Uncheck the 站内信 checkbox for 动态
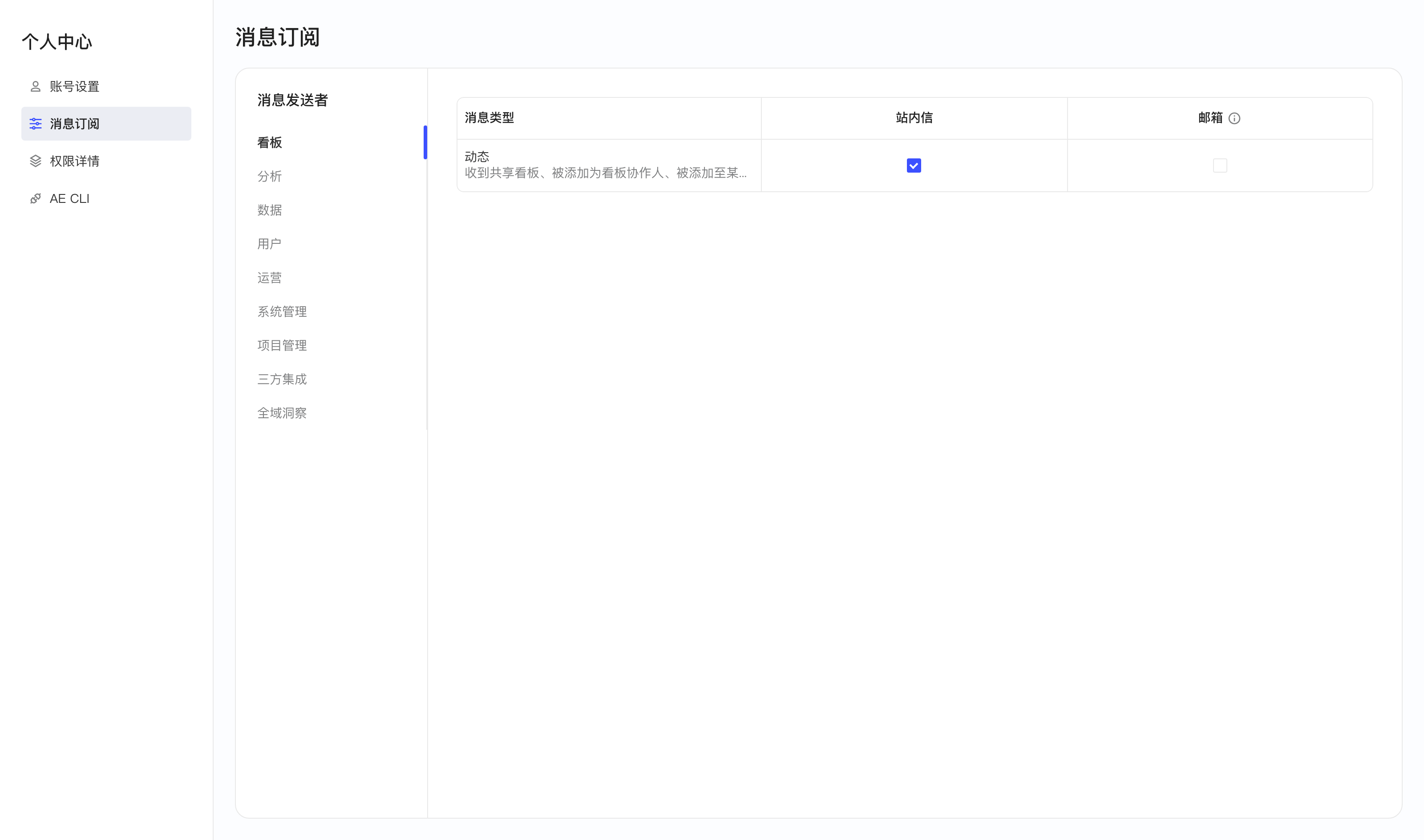1424x840 pixels. click(914, 165)
